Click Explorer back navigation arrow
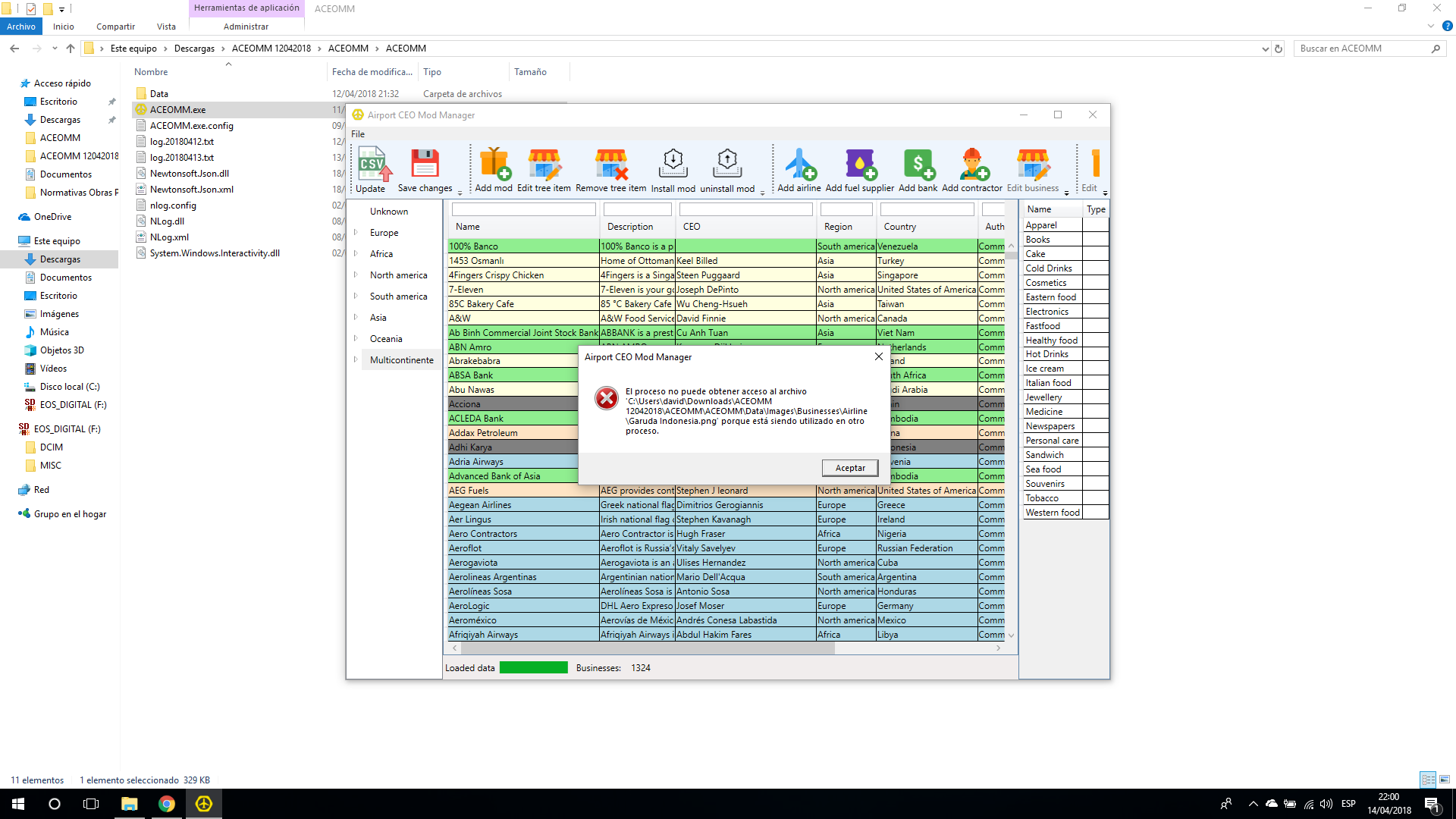Screen dimensions: 1456x819 pyautogui.click(x=14, y=49)
